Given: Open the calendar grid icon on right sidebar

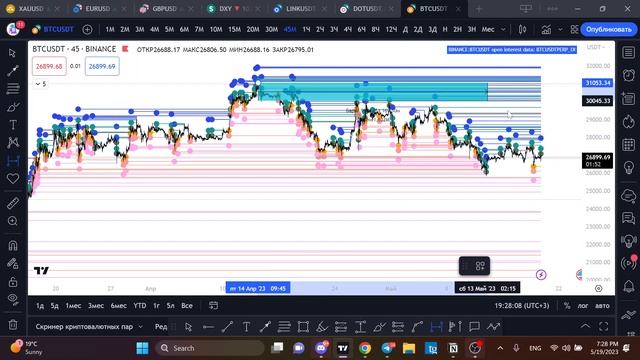Looking at the screenshot, I should point(629,144).
